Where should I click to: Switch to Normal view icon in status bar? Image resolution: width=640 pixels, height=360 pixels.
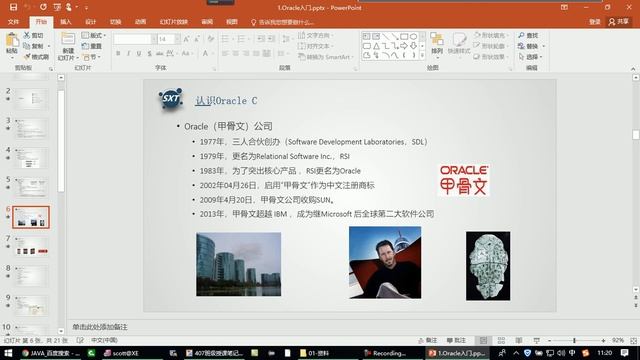[x=483, y=340]
